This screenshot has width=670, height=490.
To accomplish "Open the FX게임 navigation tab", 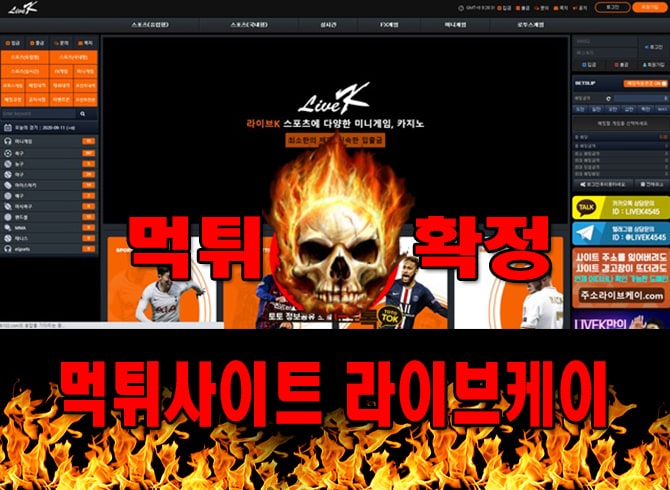I will click(389, 25).
